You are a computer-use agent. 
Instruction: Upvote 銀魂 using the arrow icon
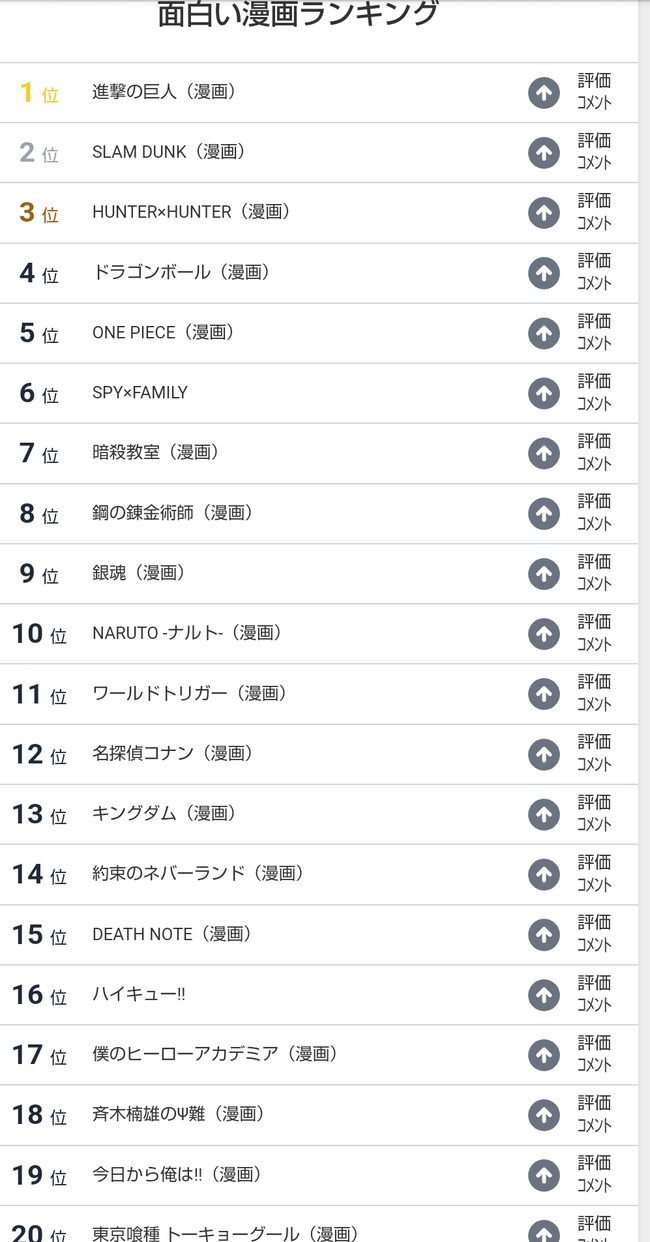tap(544, 574)
